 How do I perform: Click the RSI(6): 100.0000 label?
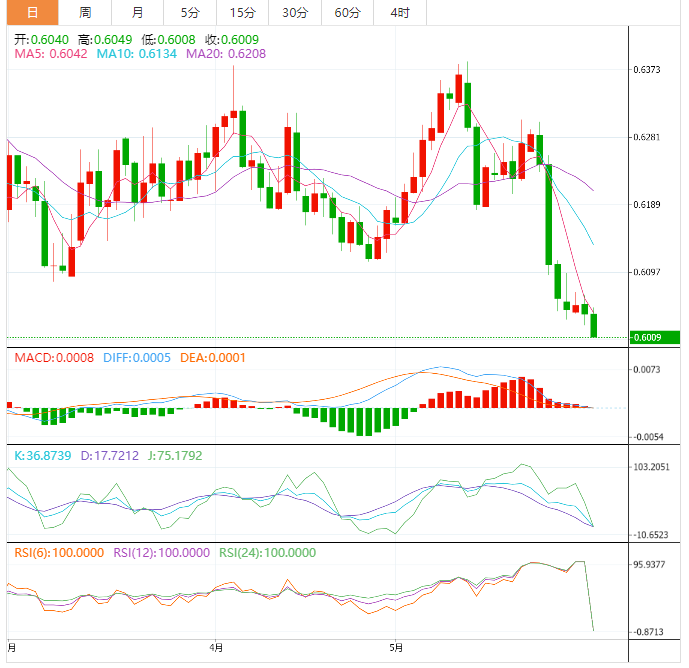pos(58,552)
